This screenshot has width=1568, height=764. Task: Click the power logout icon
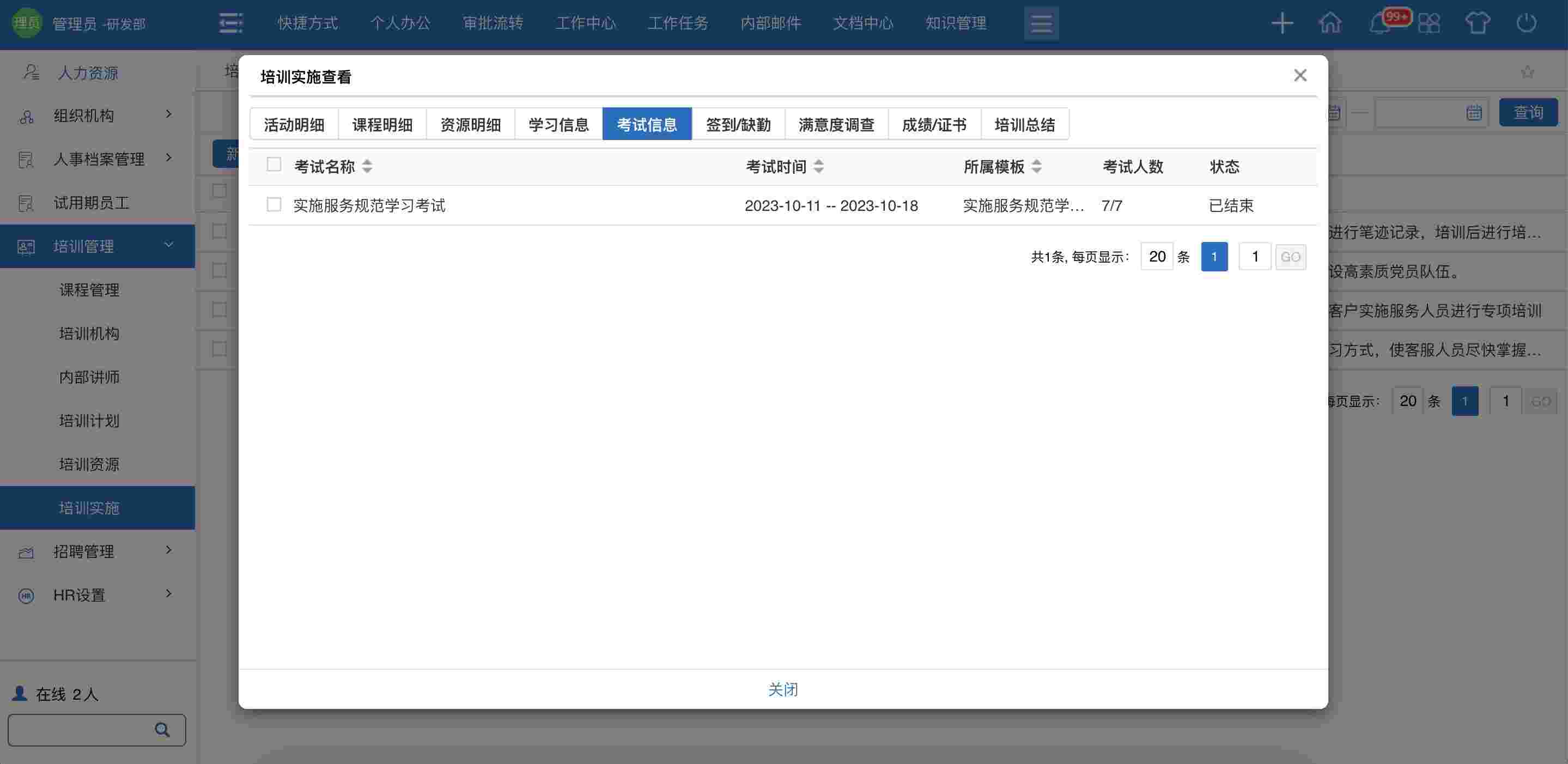tap(1526, 23)
